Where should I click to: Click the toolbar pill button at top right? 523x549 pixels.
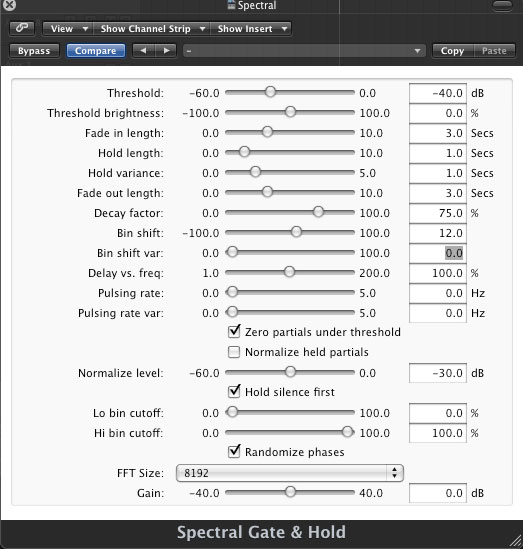coord(502,5)
